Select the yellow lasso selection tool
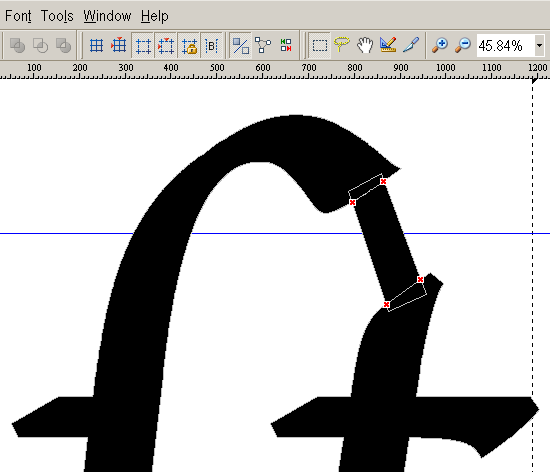The height and width of the screenshot is (472, 550). (x=342, y=45)
